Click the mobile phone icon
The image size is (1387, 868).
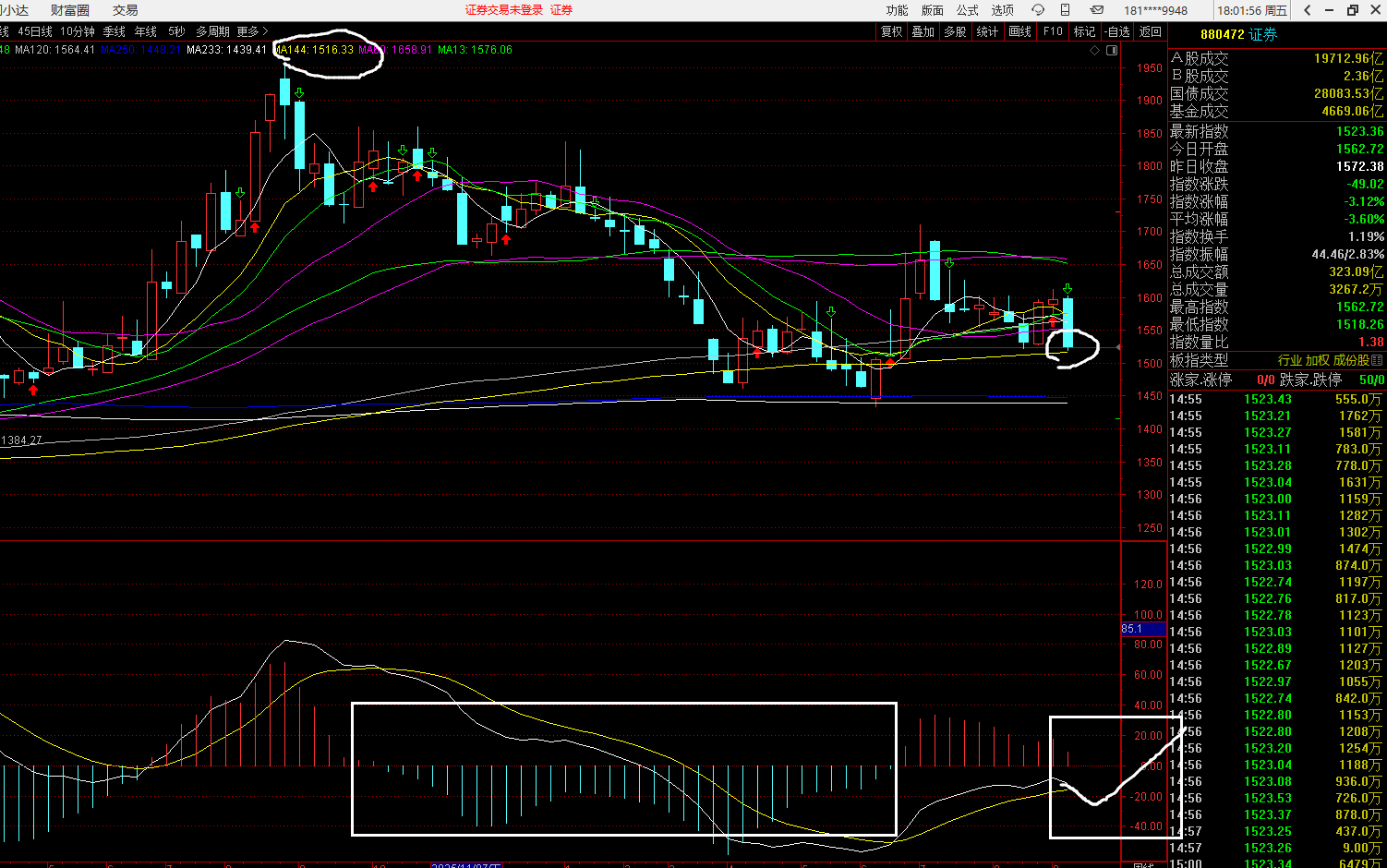click(x=1066, y=10)
